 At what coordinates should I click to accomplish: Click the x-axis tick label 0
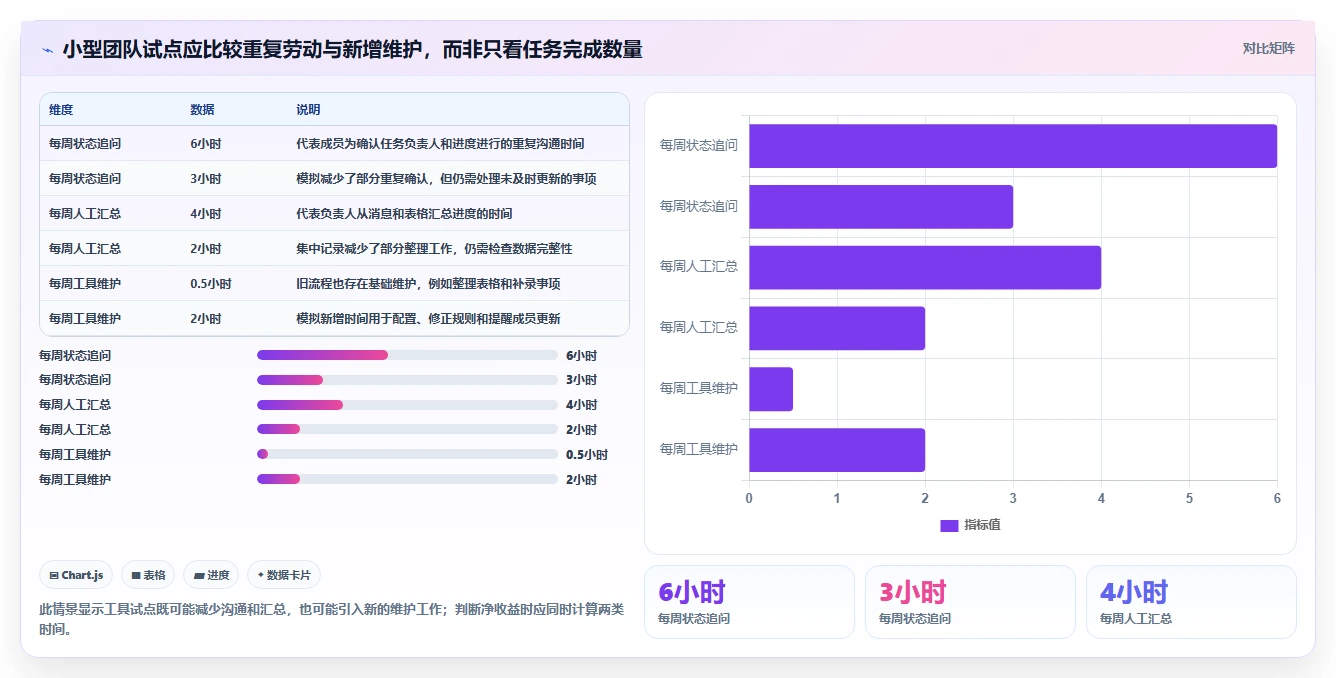point(749,498)
